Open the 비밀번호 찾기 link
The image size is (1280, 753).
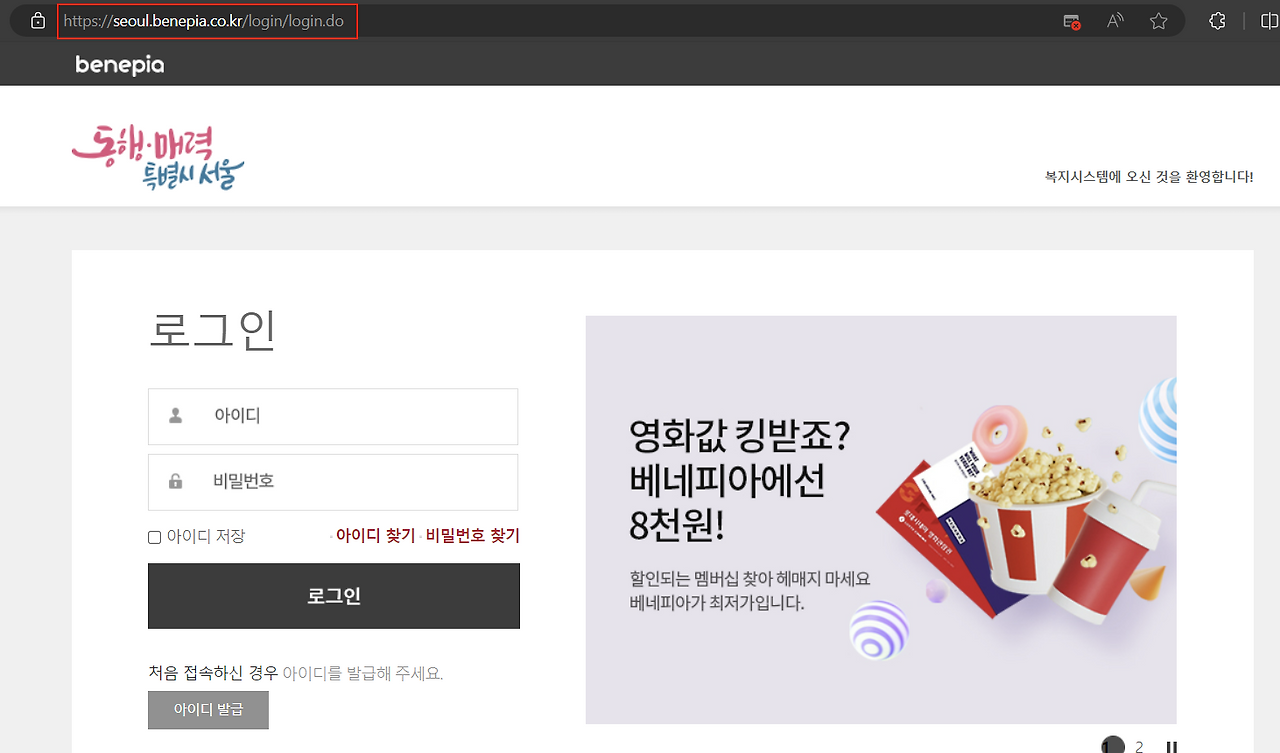(x=472, y=535)
